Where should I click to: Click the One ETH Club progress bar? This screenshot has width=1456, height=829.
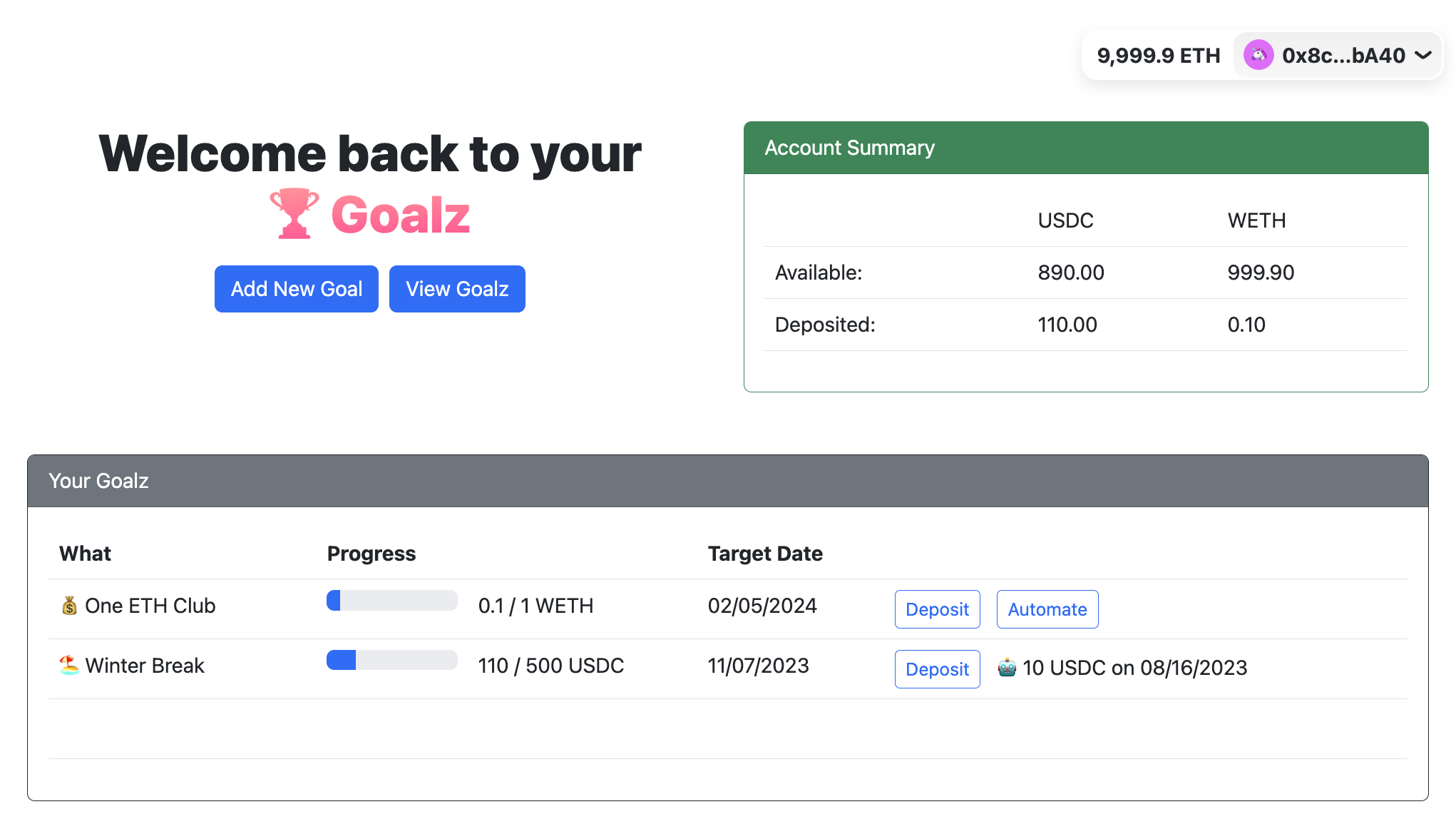pyautogui.click(x=391, y=601)
